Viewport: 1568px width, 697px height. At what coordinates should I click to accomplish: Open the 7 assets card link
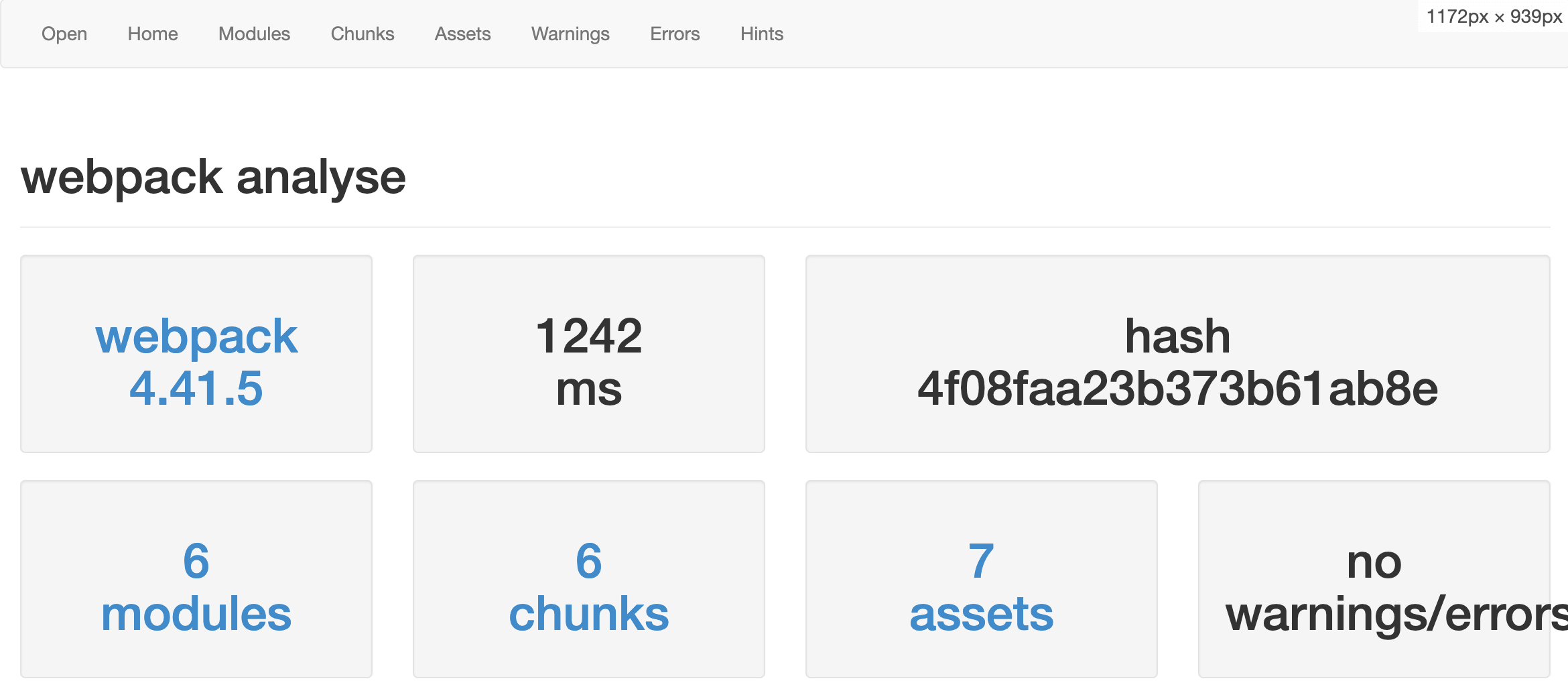[x=982, y=587]
